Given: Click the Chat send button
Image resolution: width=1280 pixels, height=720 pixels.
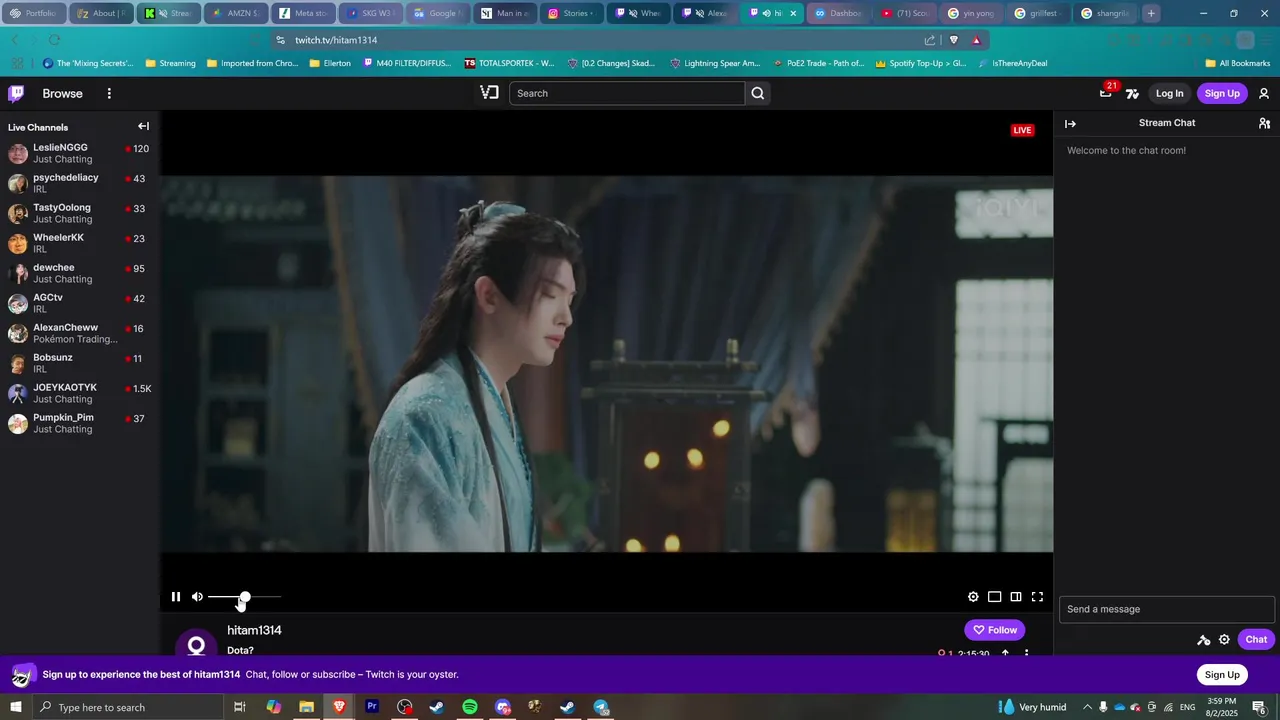Looking at the screenshot, I should click(x=1256, y=639).
